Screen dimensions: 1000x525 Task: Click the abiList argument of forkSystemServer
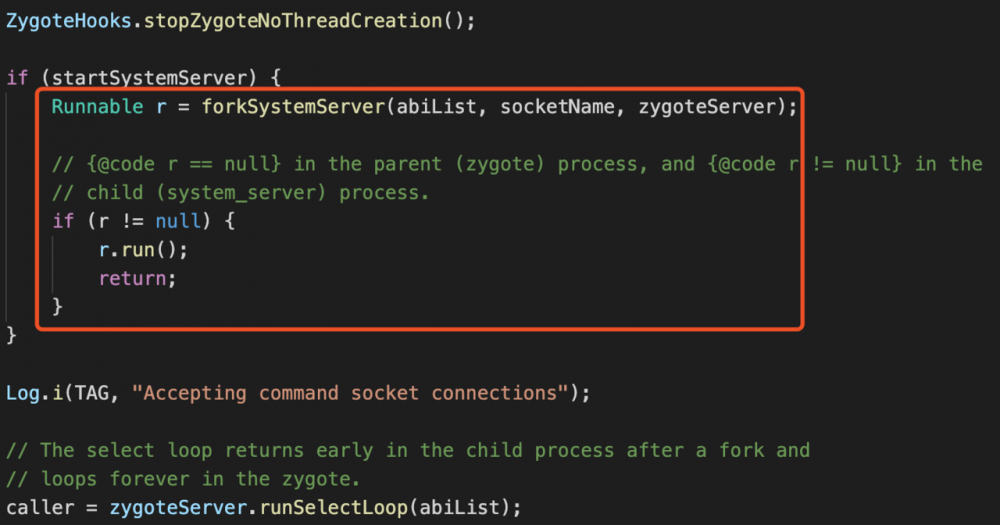[x=435, y=106]
